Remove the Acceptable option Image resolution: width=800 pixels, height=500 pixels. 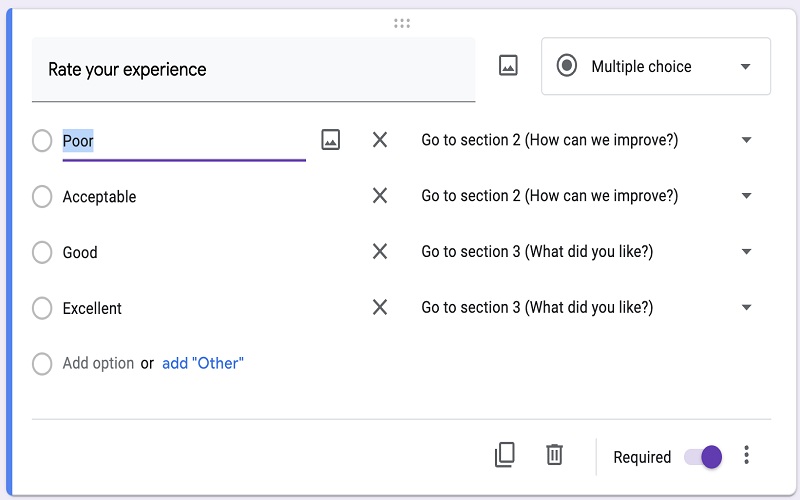click(x=380, y=196)
